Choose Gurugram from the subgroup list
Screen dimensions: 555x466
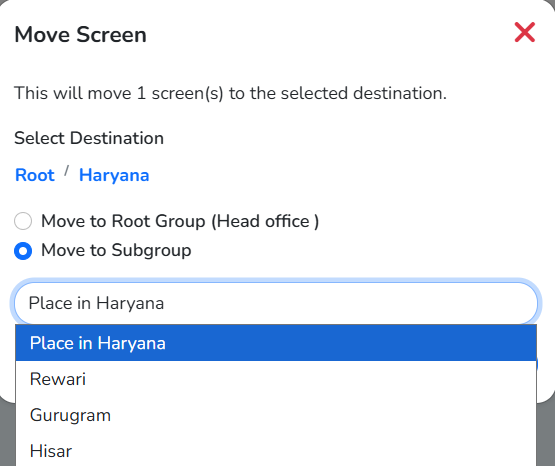pos(276,415)
